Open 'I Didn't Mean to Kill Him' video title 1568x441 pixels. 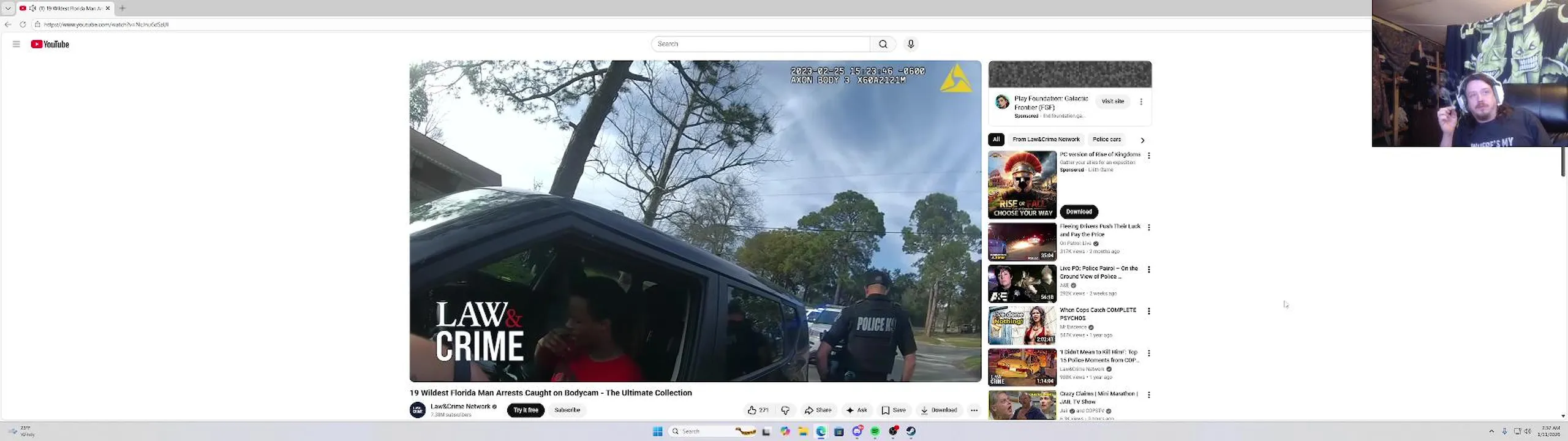[1099, 356]
